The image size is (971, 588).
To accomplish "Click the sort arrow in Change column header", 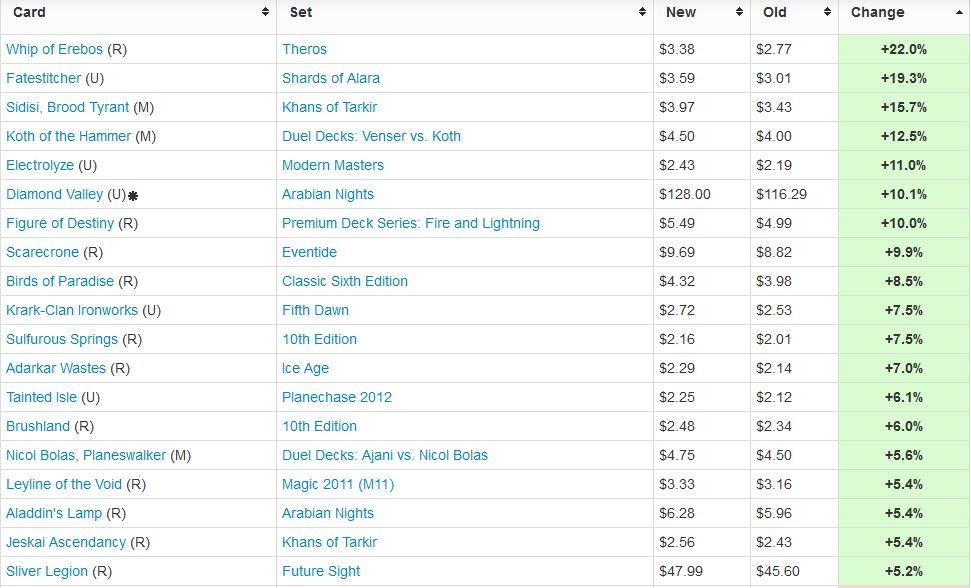I will 958,13.
